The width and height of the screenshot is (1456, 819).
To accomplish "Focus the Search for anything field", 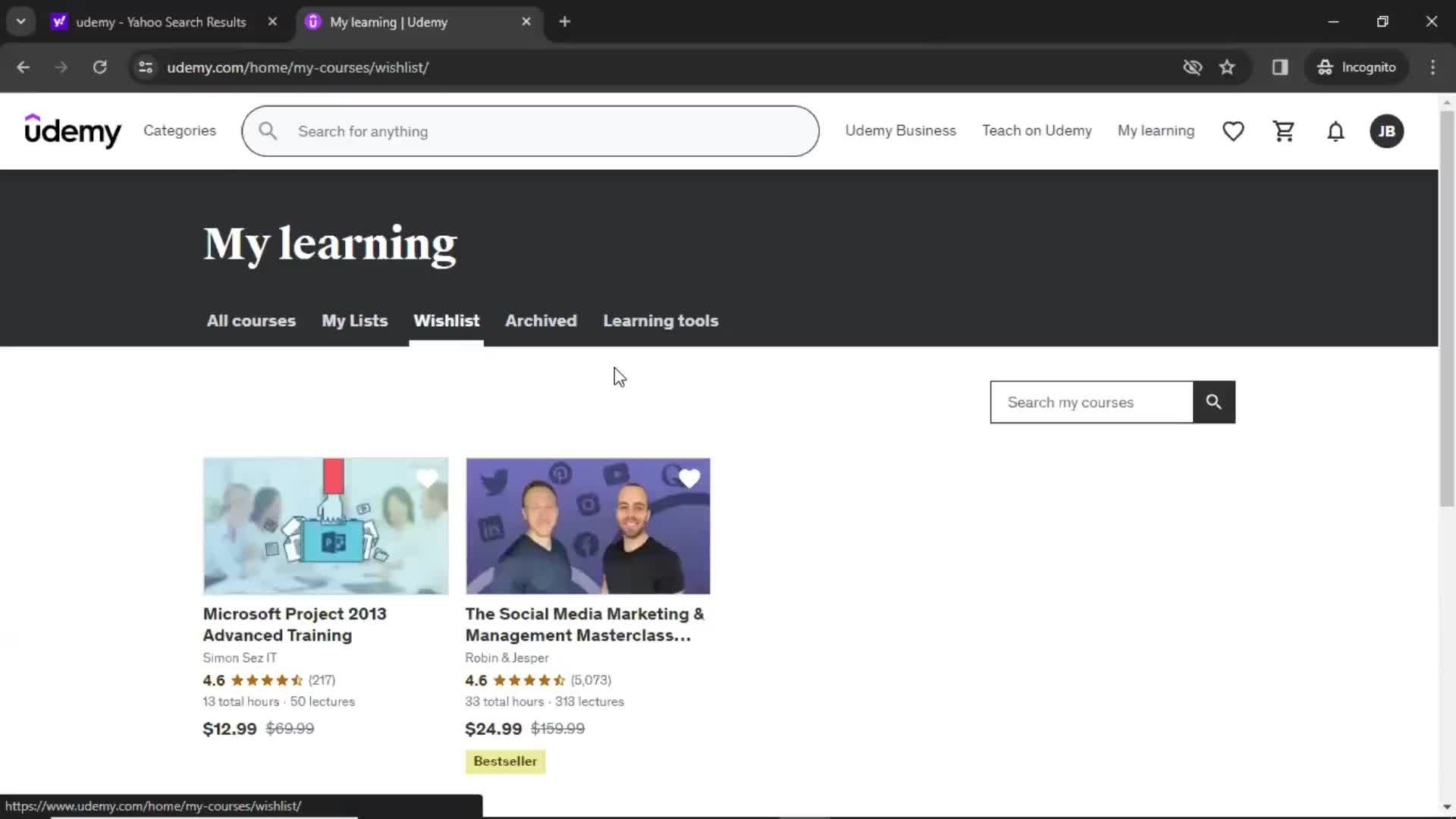I will [531, 131].
